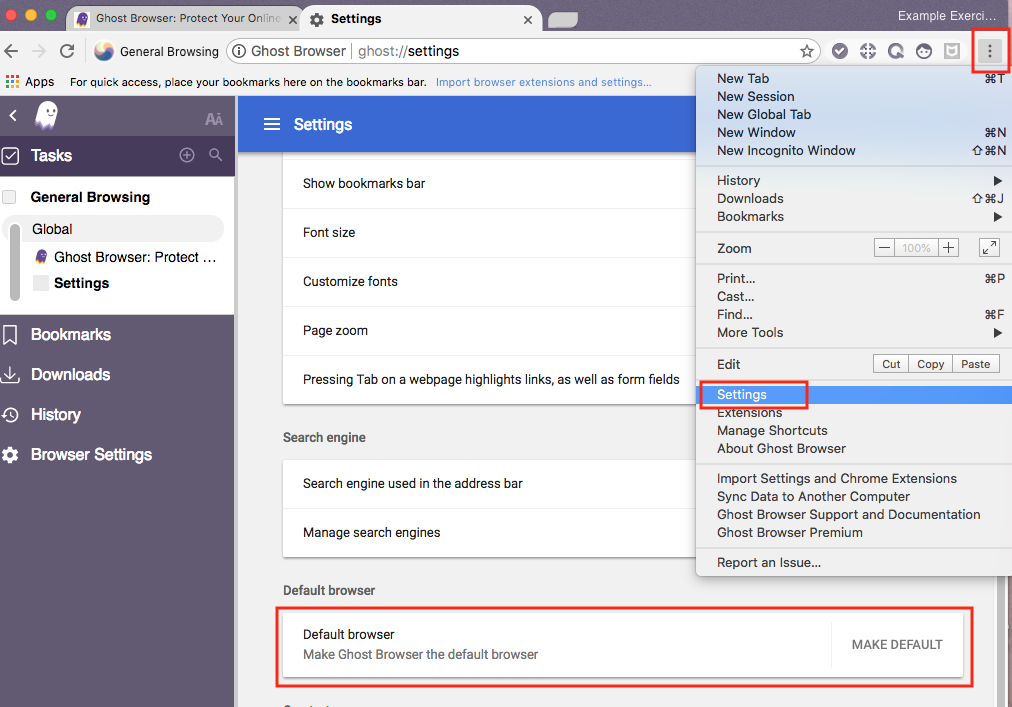Expand the History submenu arrow

point(998,181)
